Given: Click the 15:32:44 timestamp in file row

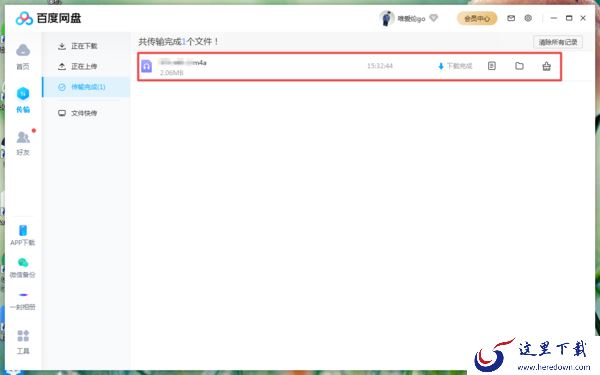Looking at the screenshot, I should point(380,66).
